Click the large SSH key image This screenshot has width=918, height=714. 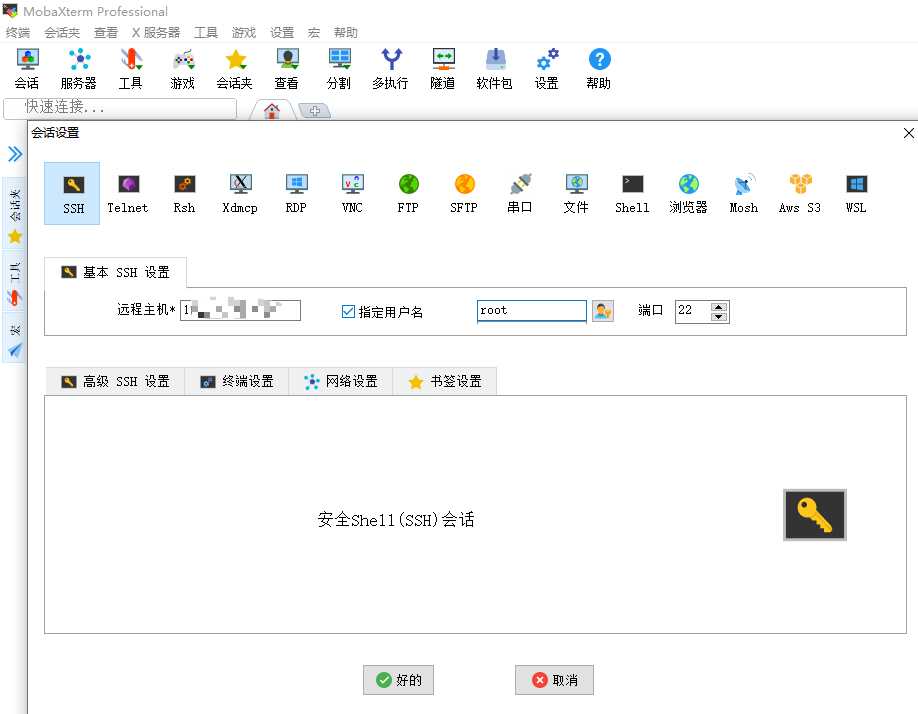pyautogui.click(x=815, y=515)
